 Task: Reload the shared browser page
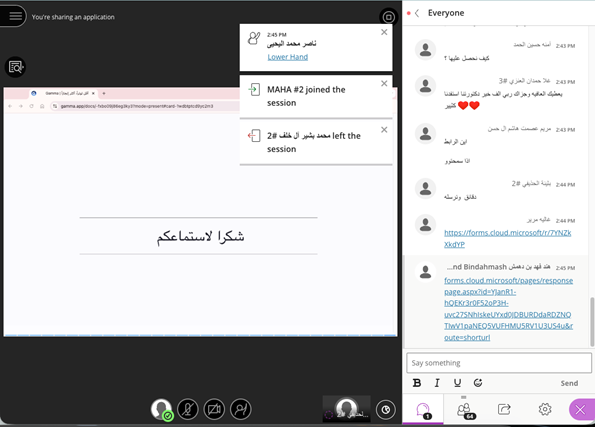31,106
